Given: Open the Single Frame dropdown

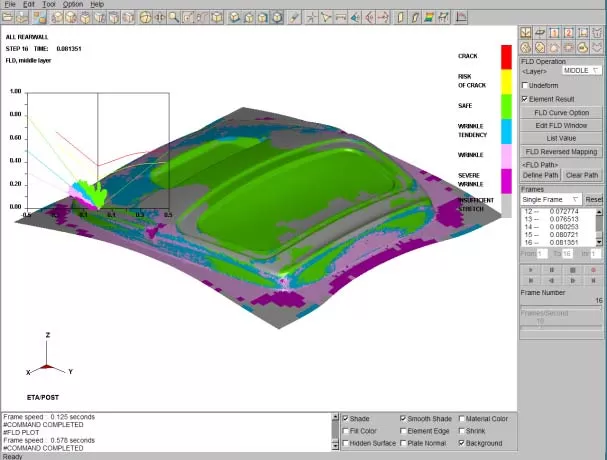Looking at the screenshot, I should coord(551,199).
